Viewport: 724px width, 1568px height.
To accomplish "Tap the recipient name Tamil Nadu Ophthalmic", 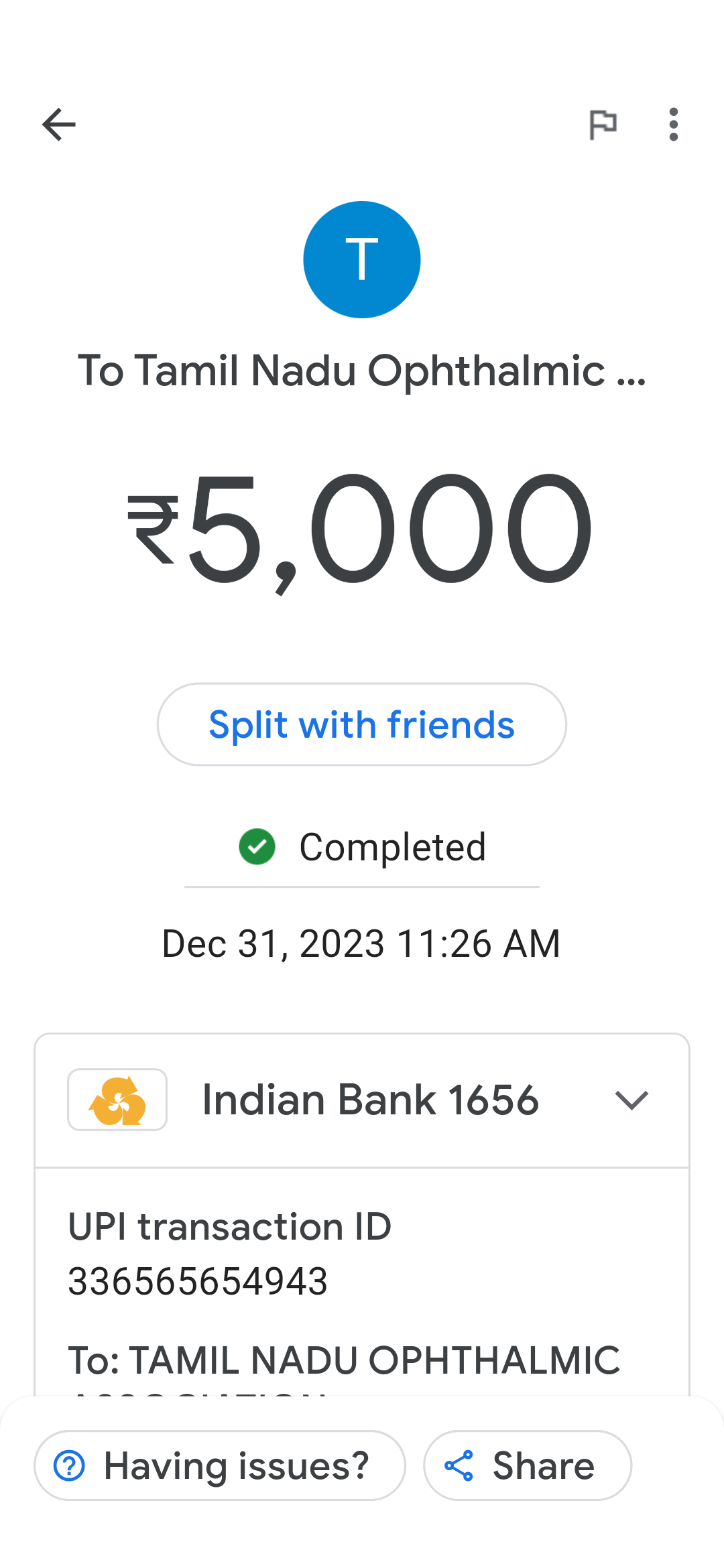I will [x=362, y=371].
